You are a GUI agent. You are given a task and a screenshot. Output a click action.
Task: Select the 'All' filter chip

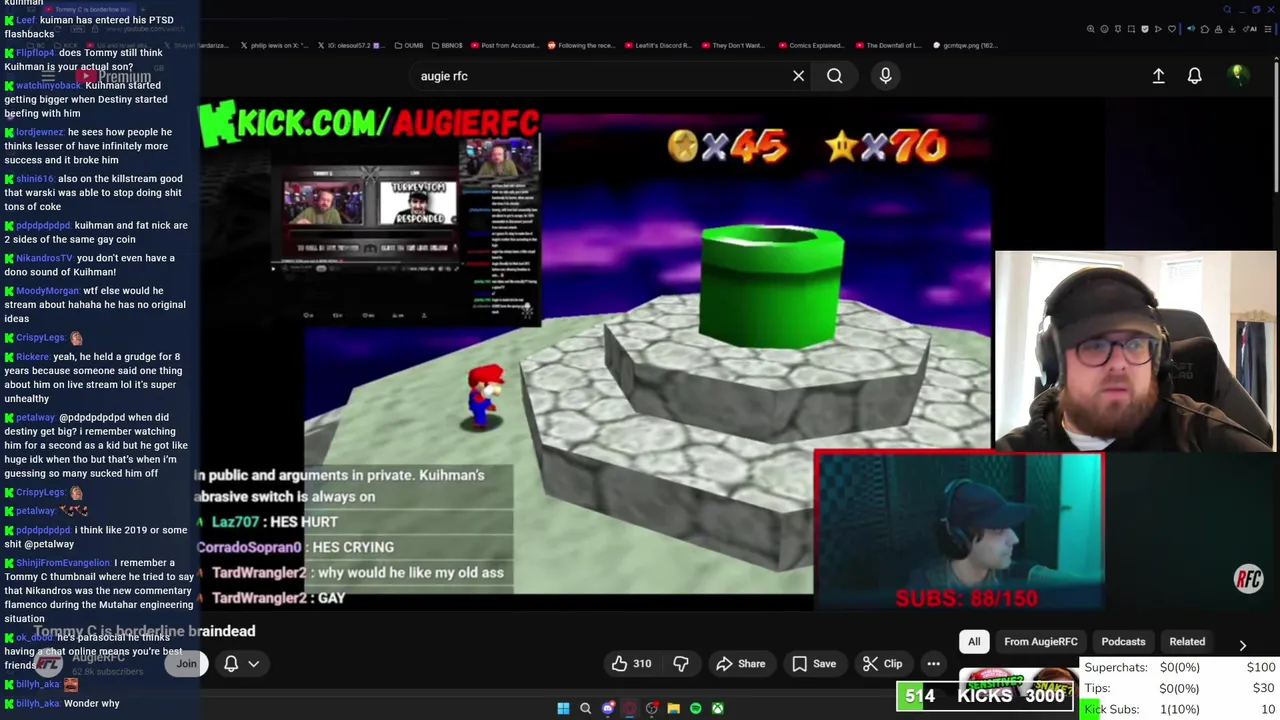(974, 642)
